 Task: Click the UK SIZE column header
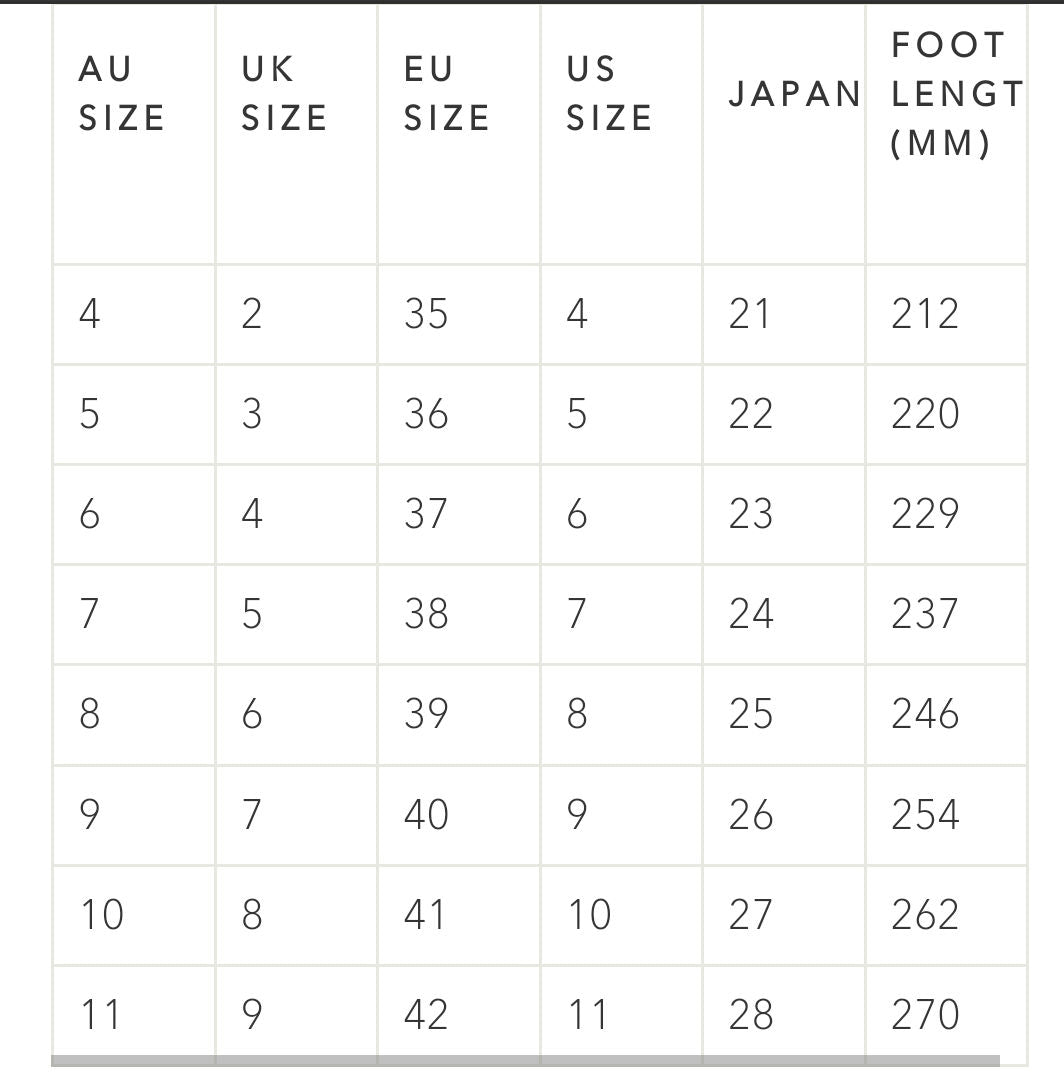(284, 94)
